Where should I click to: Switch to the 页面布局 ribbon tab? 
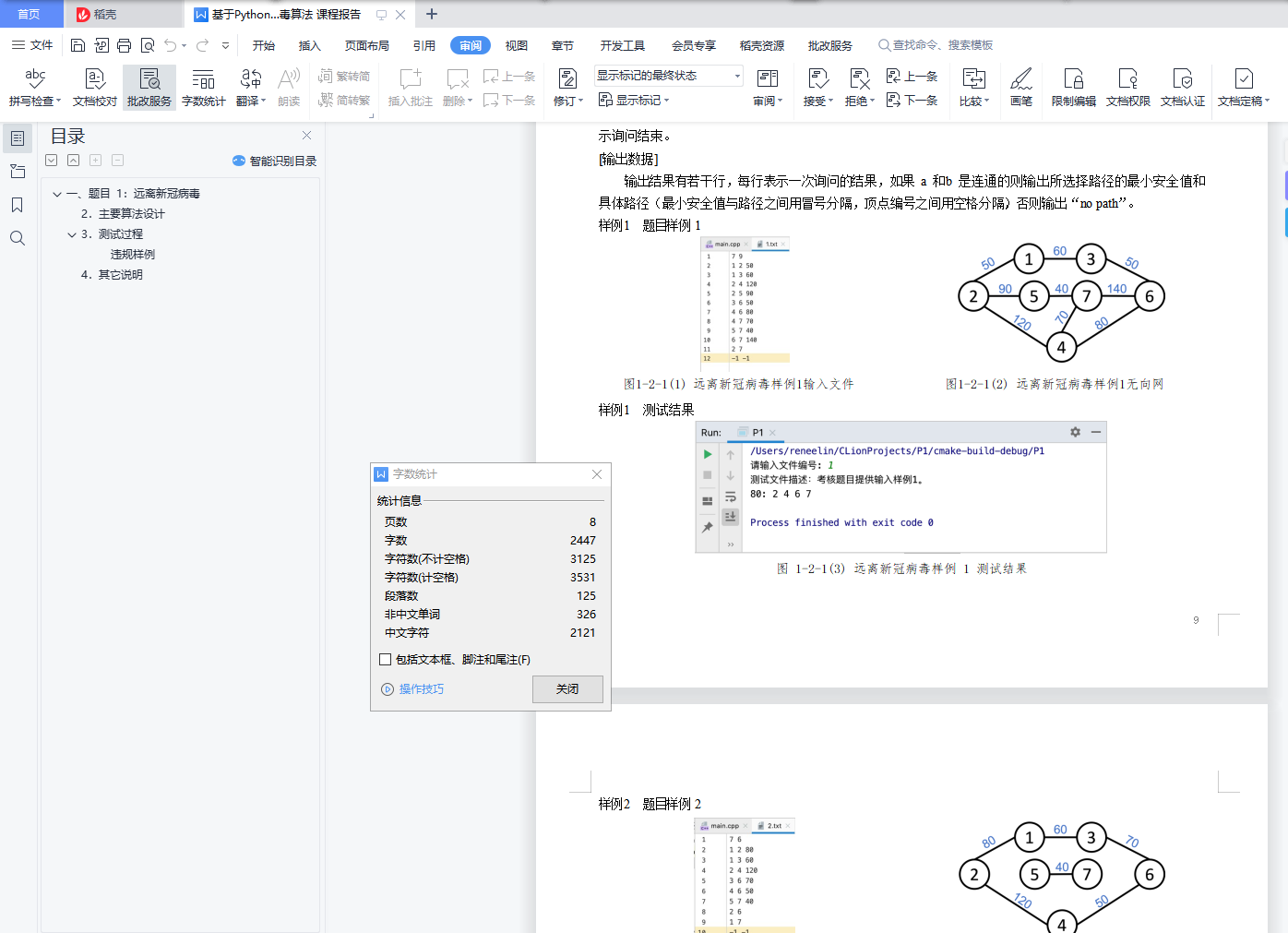pyautogui.click(x=367, y=45)
